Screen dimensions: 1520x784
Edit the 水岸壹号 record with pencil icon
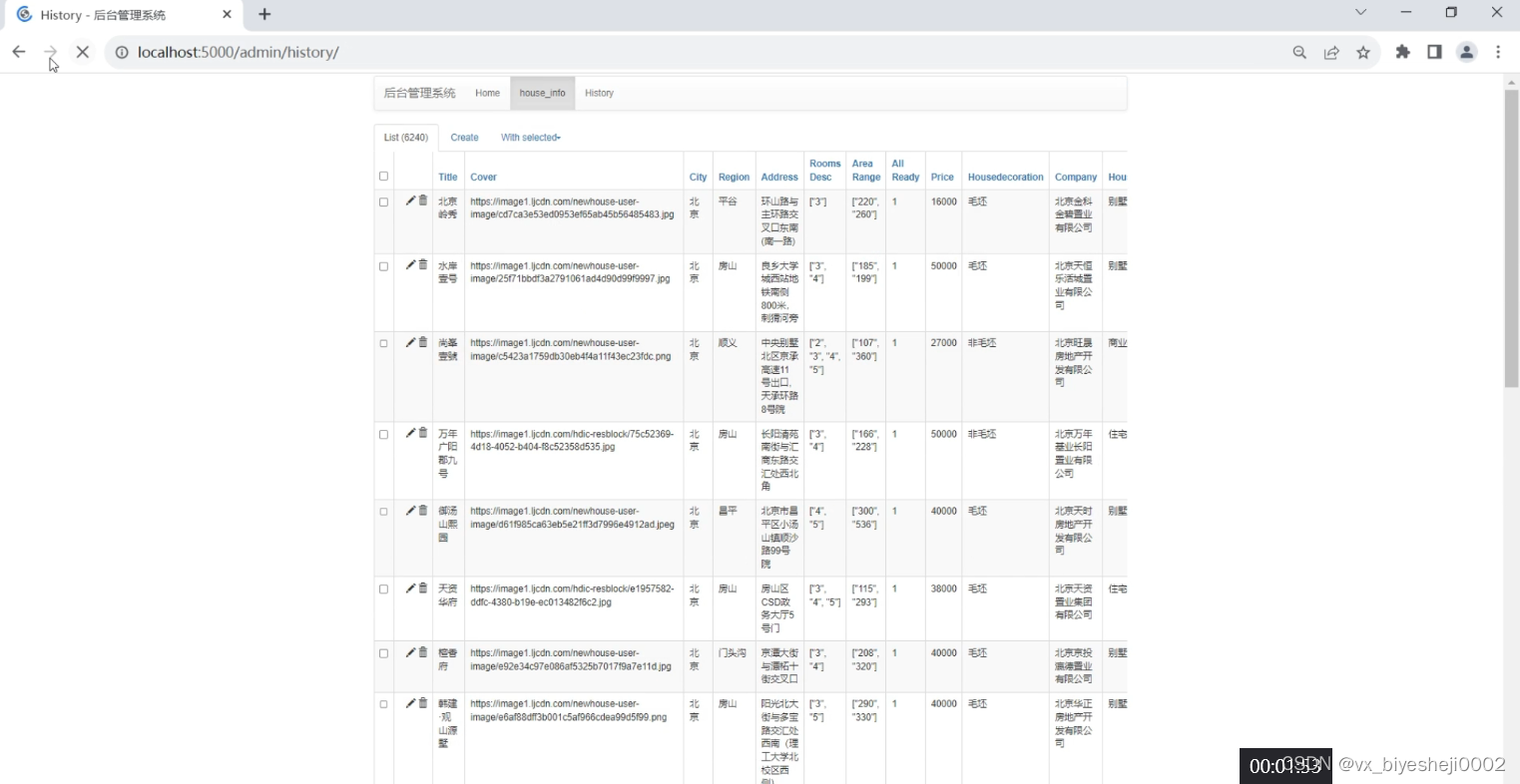tap(410, 264)
